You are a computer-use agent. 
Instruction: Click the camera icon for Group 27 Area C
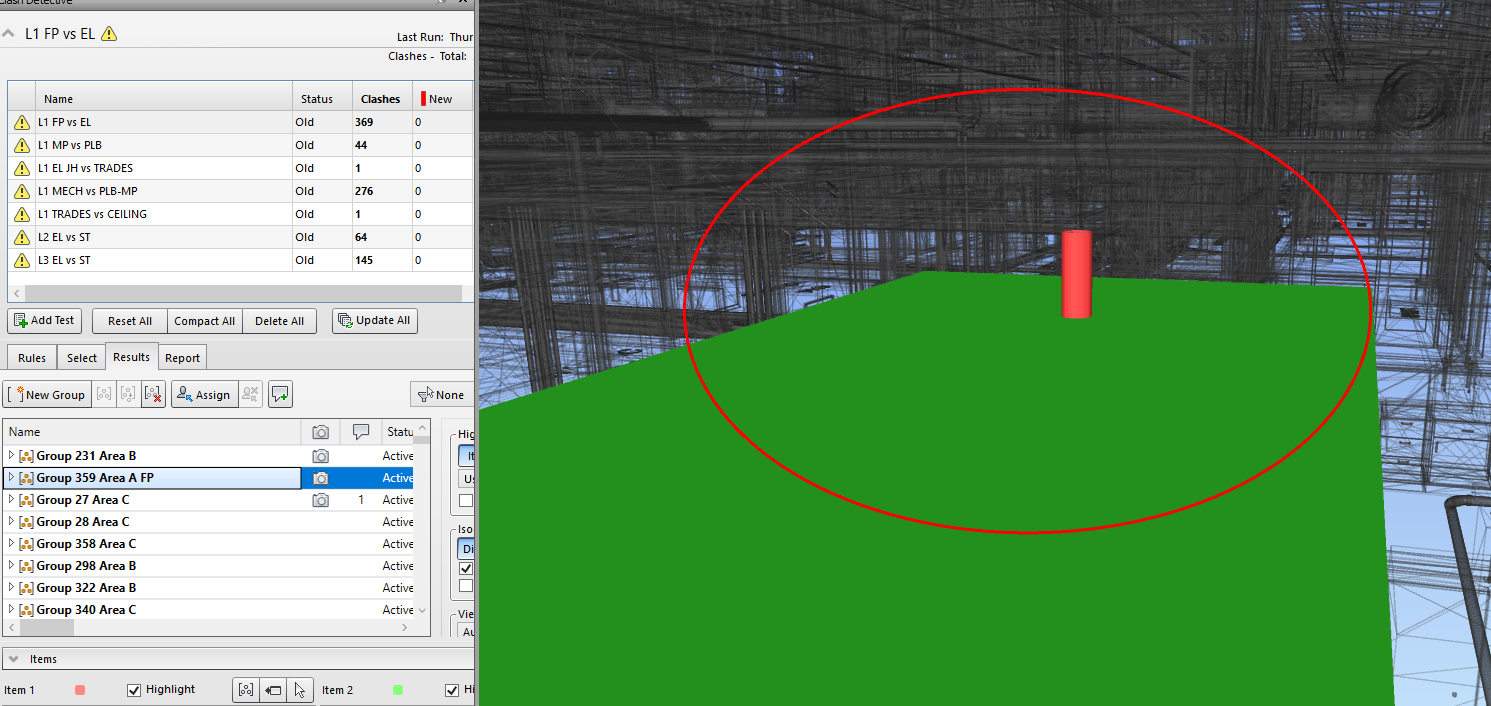click(x=320, y=500)
